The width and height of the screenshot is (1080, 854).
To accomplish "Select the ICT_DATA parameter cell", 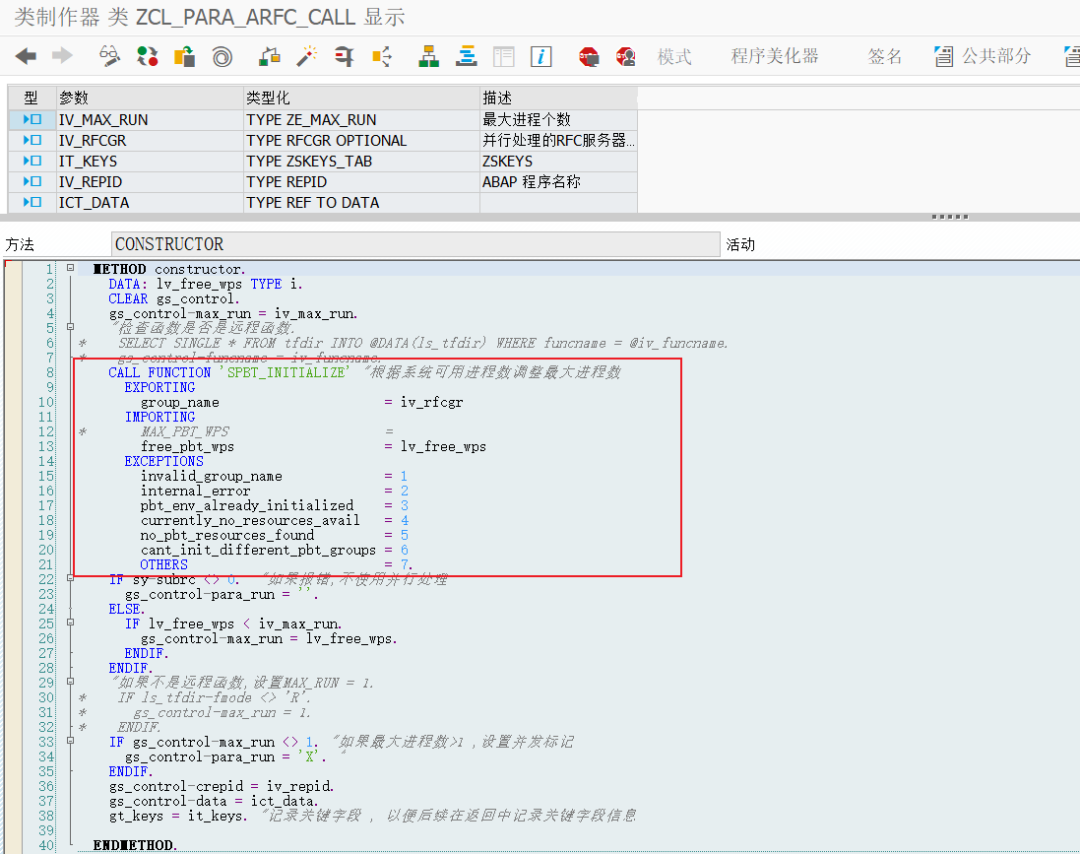I will tap(149, 202).
